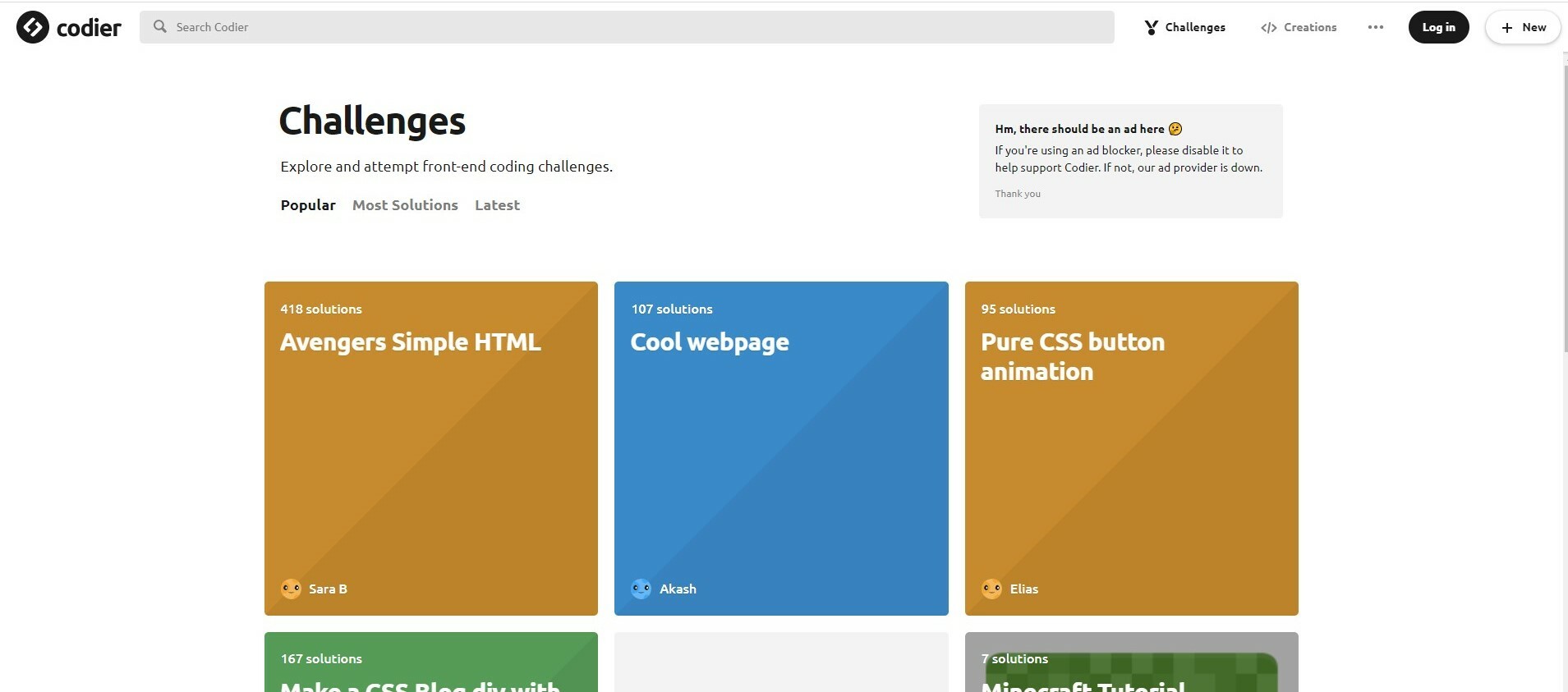Open the Minecraft Tutorial challenge card
Screen dimensions: 1568x692
click(x=1131, y=663)
